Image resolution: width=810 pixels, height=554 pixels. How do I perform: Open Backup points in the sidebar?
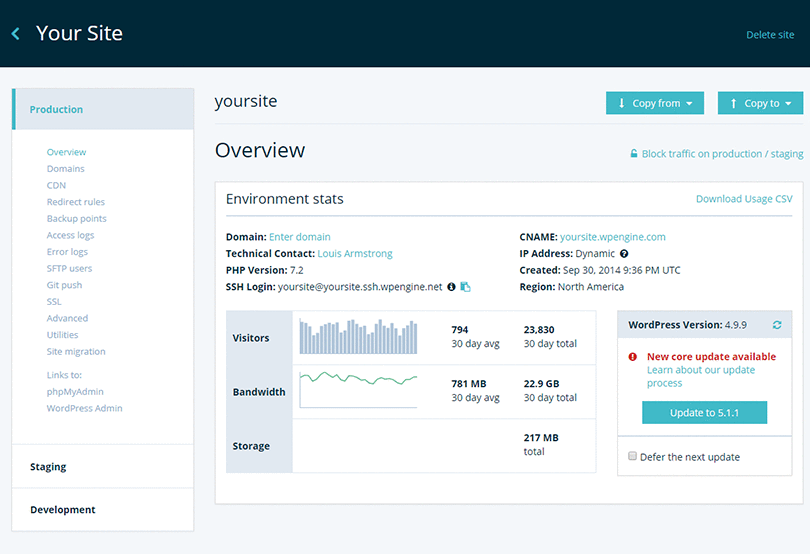(x=76, y=219)
